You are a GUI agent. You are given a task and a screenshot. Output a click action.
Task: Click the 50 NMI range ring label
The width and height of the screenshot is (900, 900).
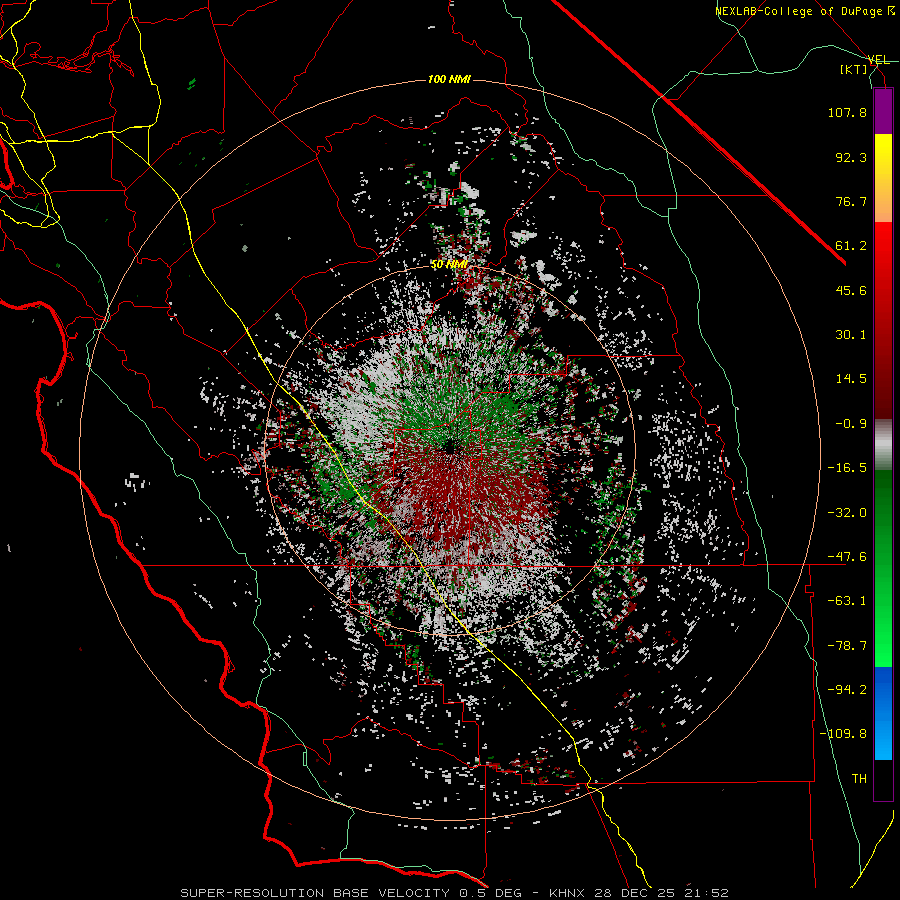(x=449, y=265)
